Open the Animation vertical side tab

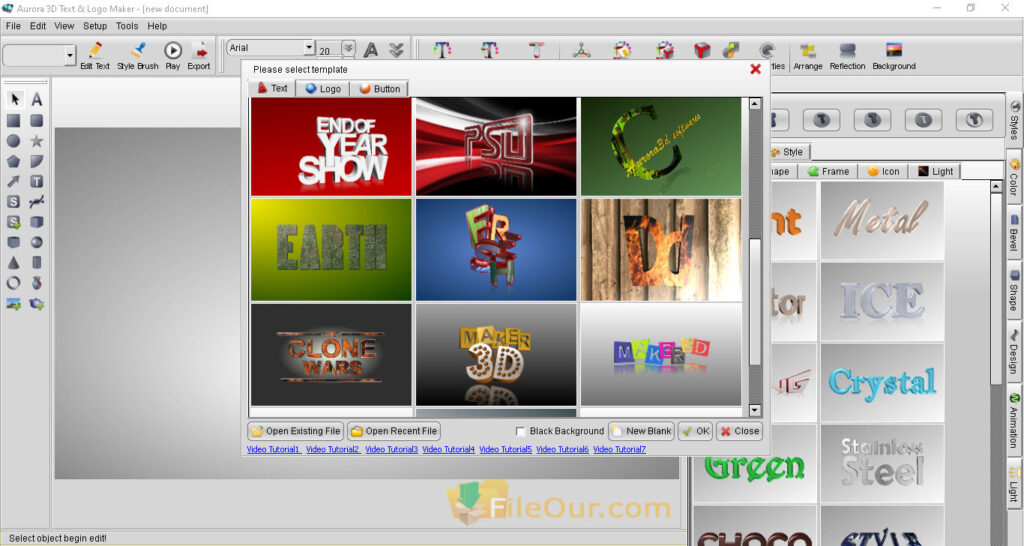pyautogui.click(x=1014, y=421)
